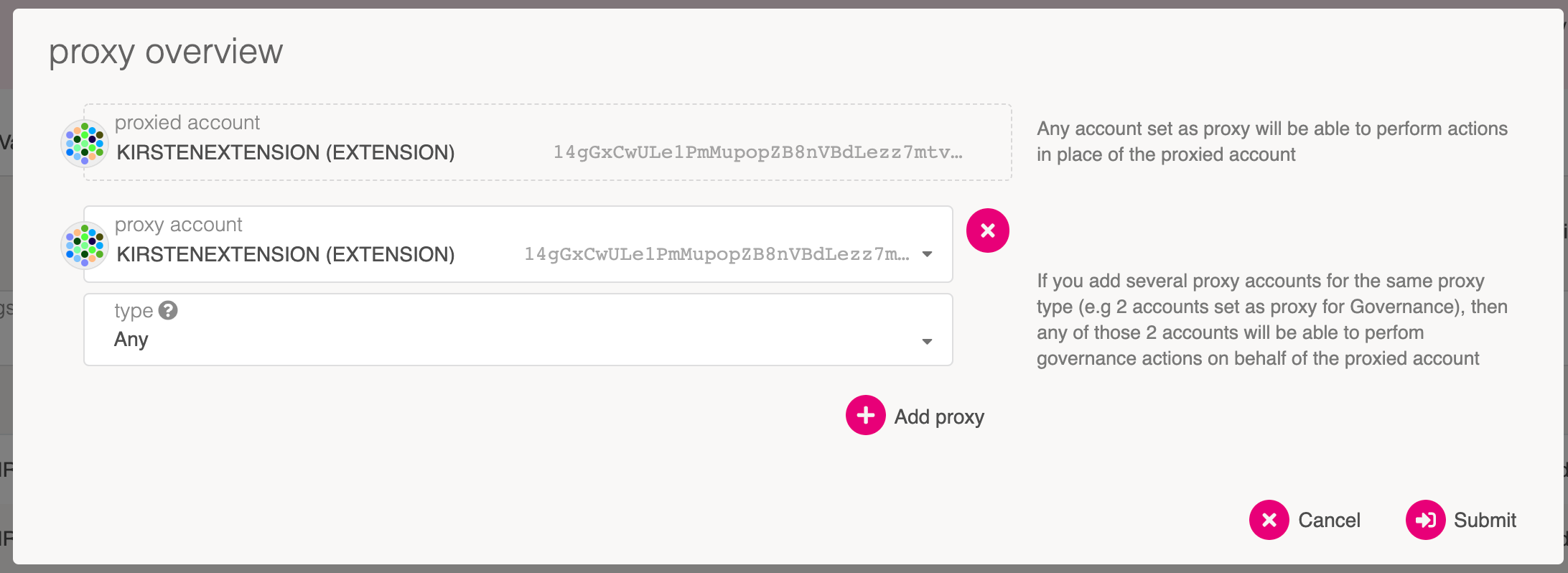The height and width of the screenshot is (573, 1568).
Task: Click the Submit arrow icon
Action: [x=1425, y=520]
